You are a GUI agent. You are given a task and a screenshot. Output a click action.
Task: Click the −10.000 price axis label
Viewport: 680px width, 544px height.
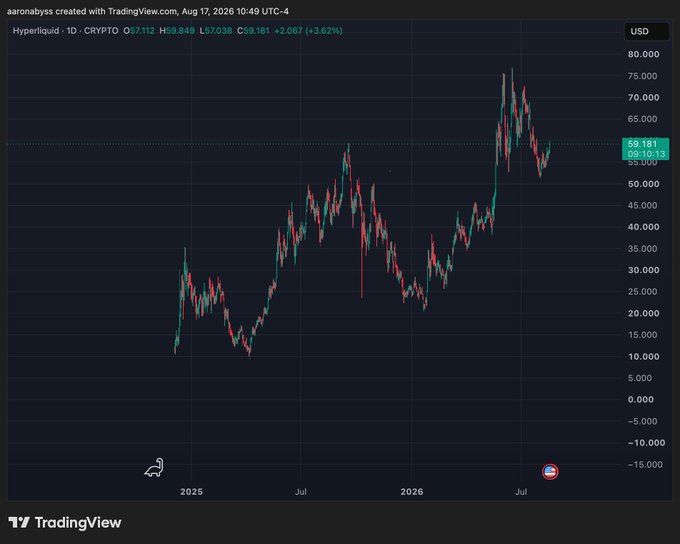click(646, 443)
